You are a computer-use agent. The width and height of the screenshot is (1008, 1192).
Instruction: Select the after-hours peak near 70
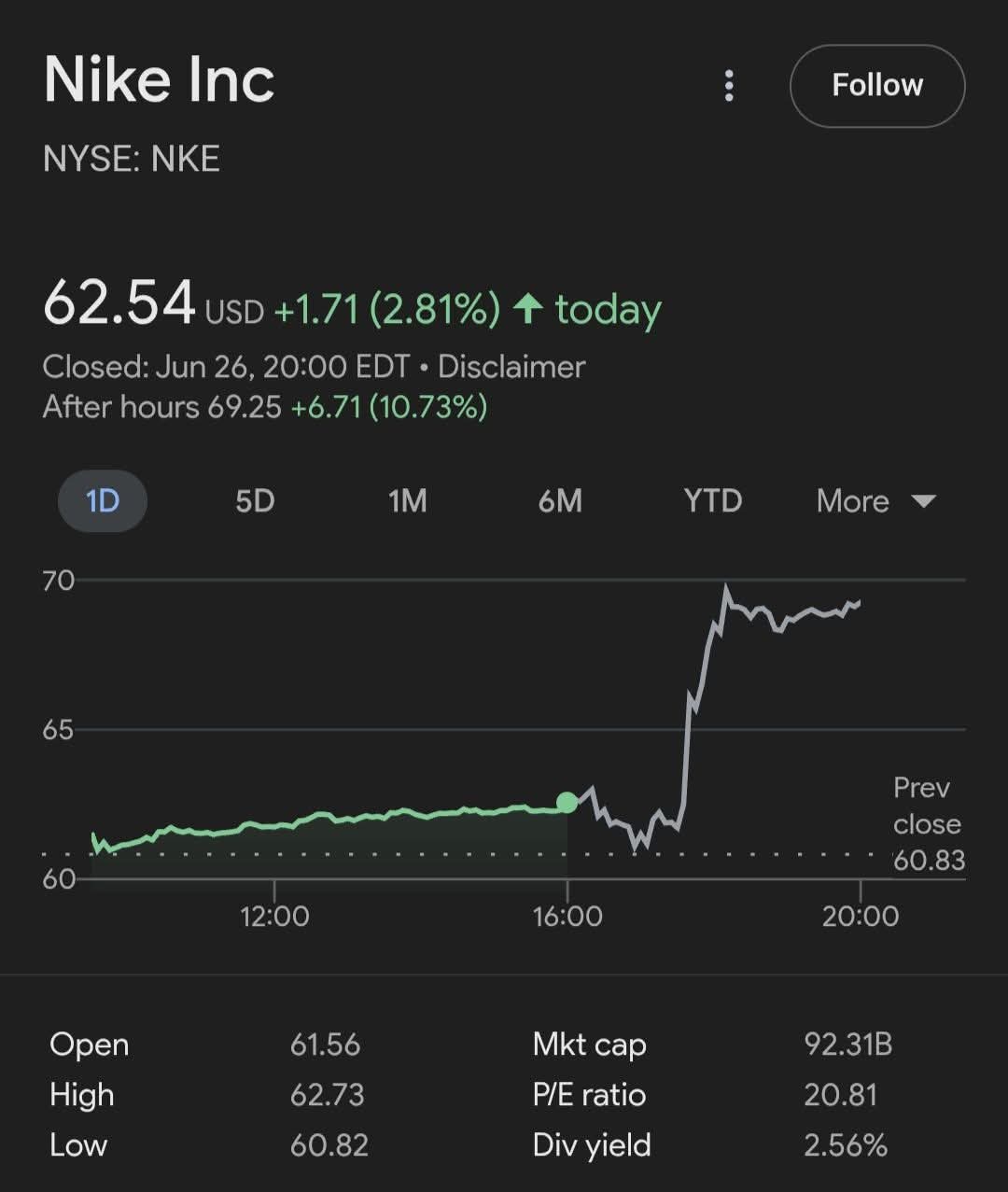pyautogui.click(x=725, y=589)
